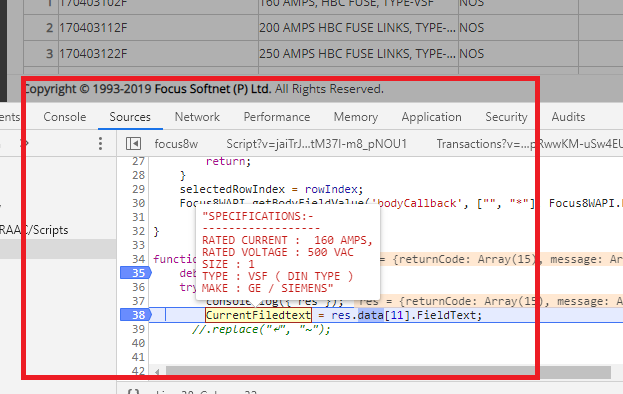Click 250 AMPS HBC FUSE LINKS cell
623x394 pixels.
pyautogui.click(x=358, y=54)
